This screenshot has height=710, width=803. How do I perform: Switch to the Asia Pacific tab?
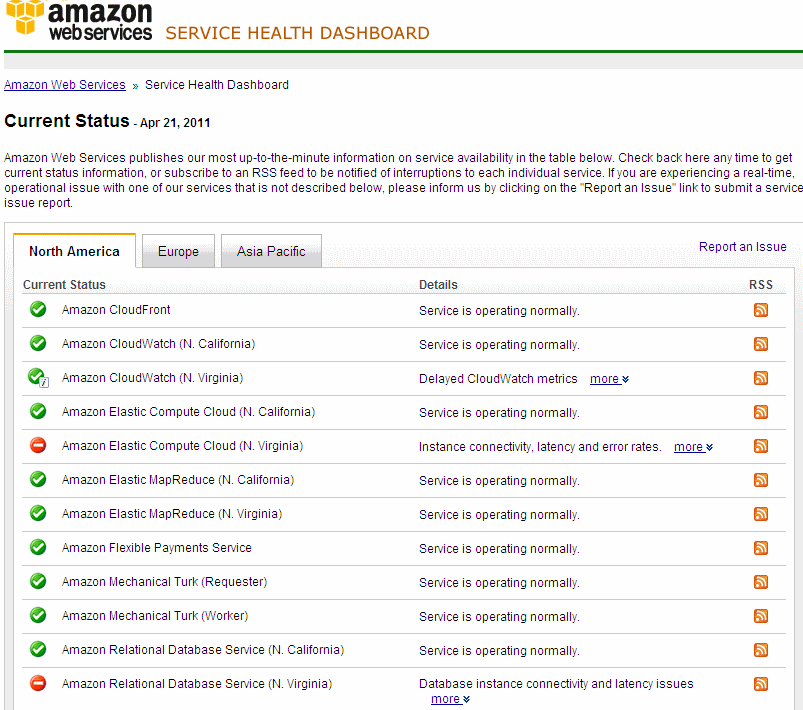coord(271,251)
